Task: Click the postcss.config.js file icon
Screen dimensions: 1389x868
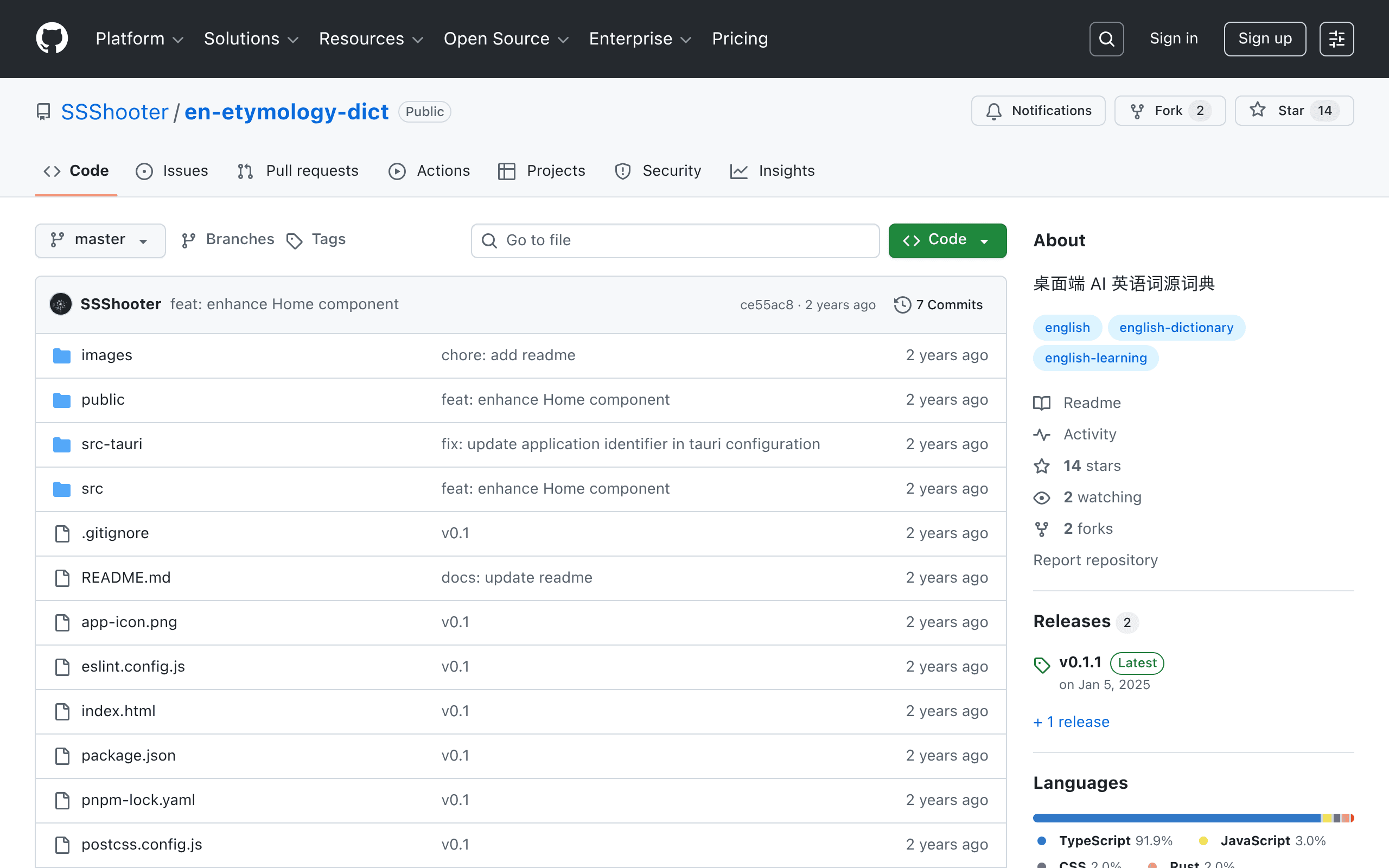Action: point(62,845)
